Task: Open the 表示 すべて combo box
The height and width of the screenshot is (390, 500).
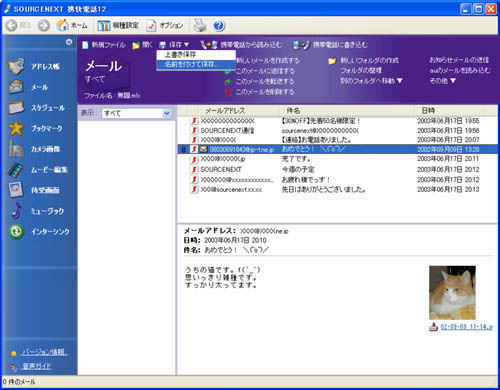Action: [x=137, y=114]
